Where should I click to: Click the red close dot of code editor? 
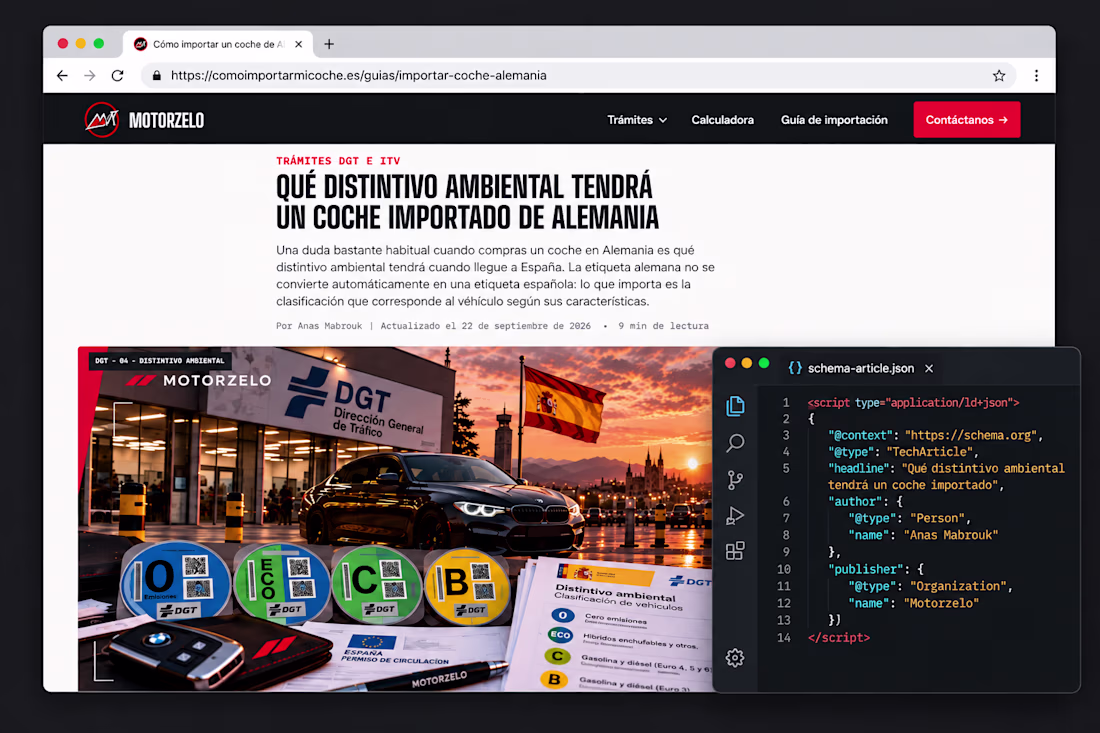pyautogui.click(x=730, y=363)
